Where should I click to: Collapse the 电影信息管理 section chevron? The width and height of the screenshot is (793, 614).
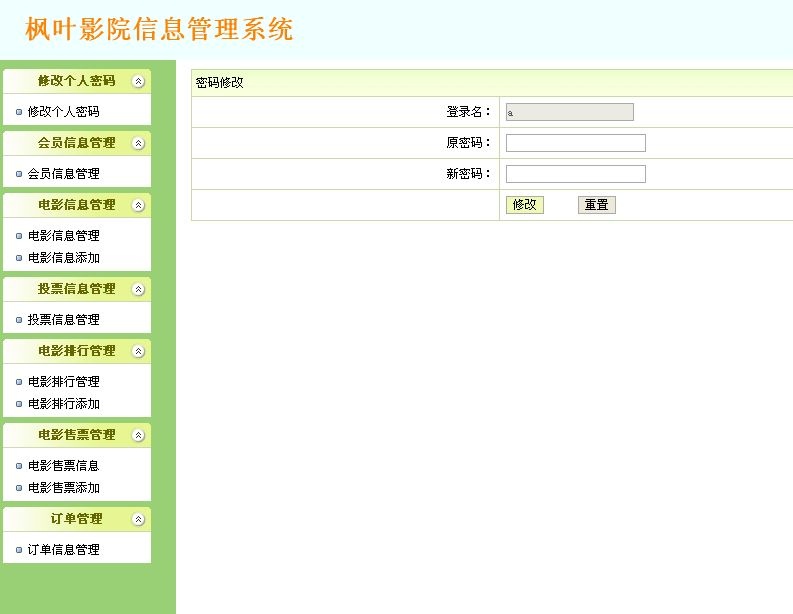[x=138, y=205]
